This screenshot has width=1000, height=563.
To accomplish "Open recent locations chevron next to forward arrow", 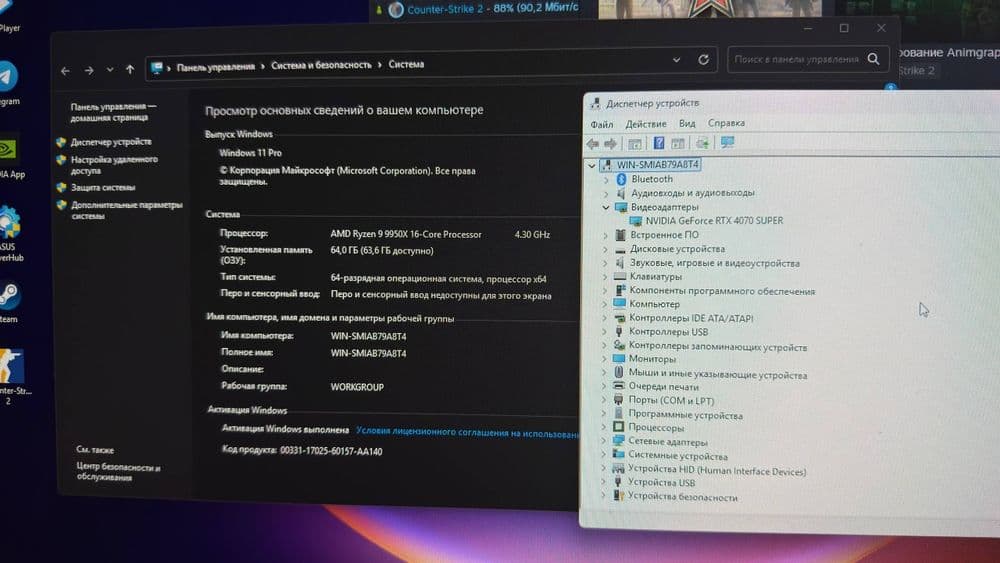I will [110, 69].
